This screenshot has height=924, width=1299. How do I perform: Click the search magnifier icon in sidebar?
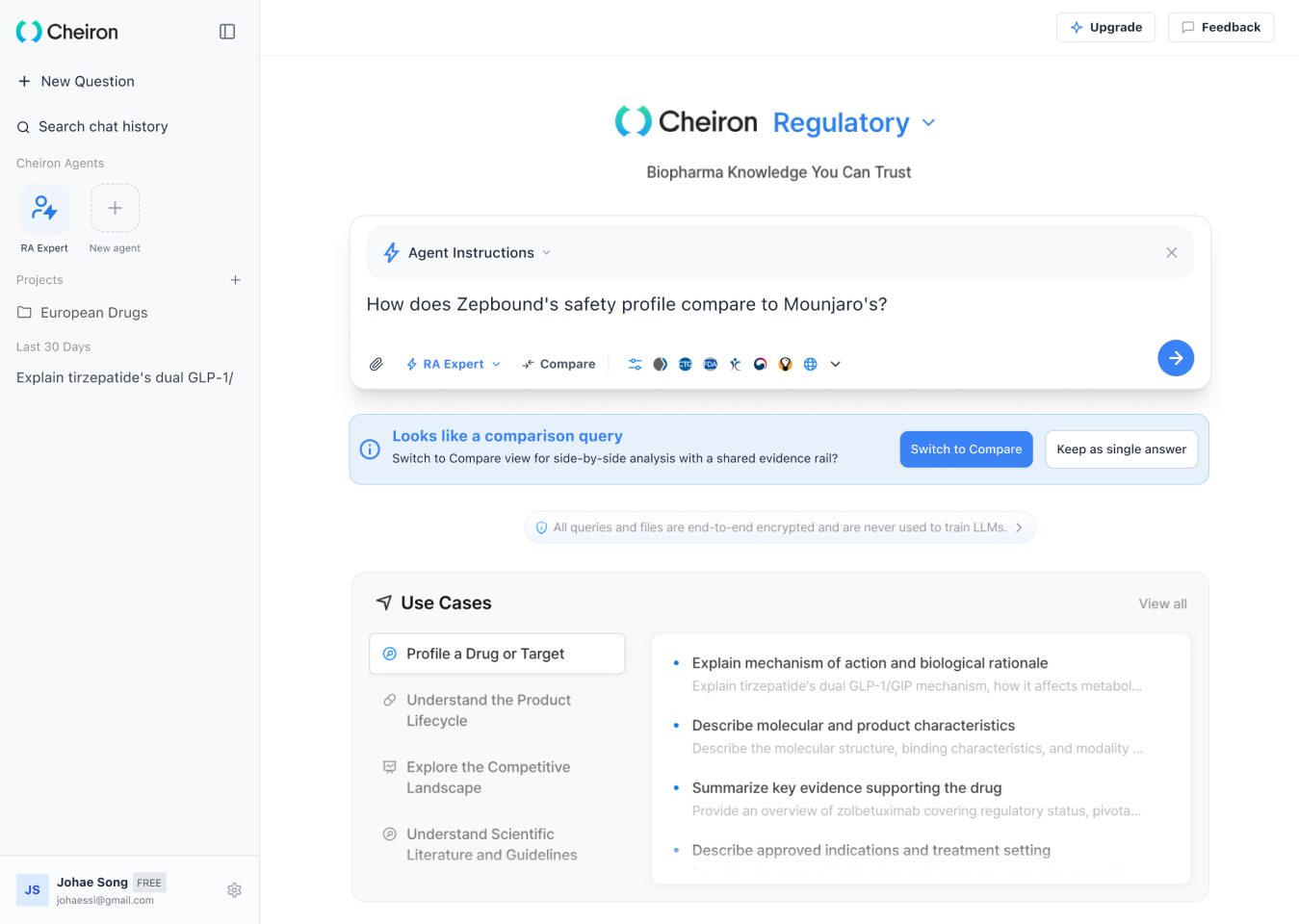[x=23, y=127]
